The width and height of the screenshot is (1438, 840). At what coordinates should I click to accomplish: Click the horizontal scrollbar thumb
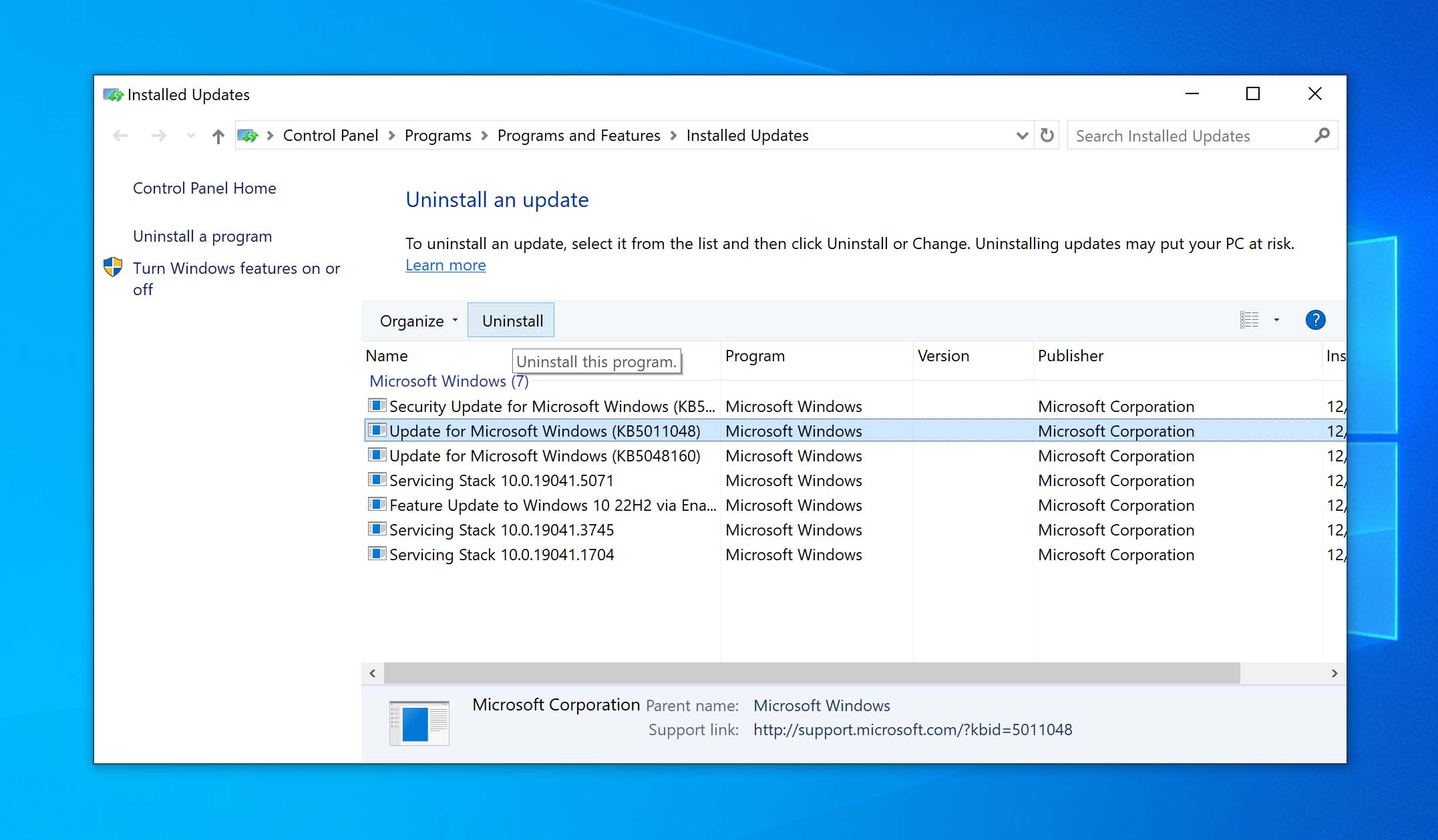tap(812, 673)
